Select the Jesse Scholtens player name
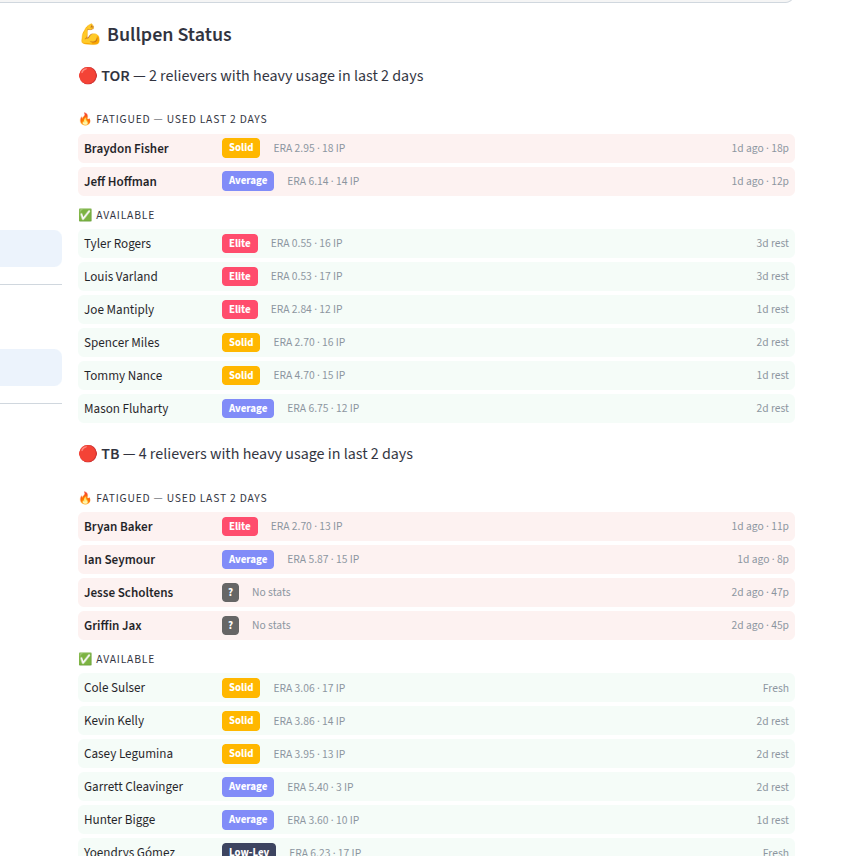The height and width of the screenshot is (856, 850). [128, 592]
